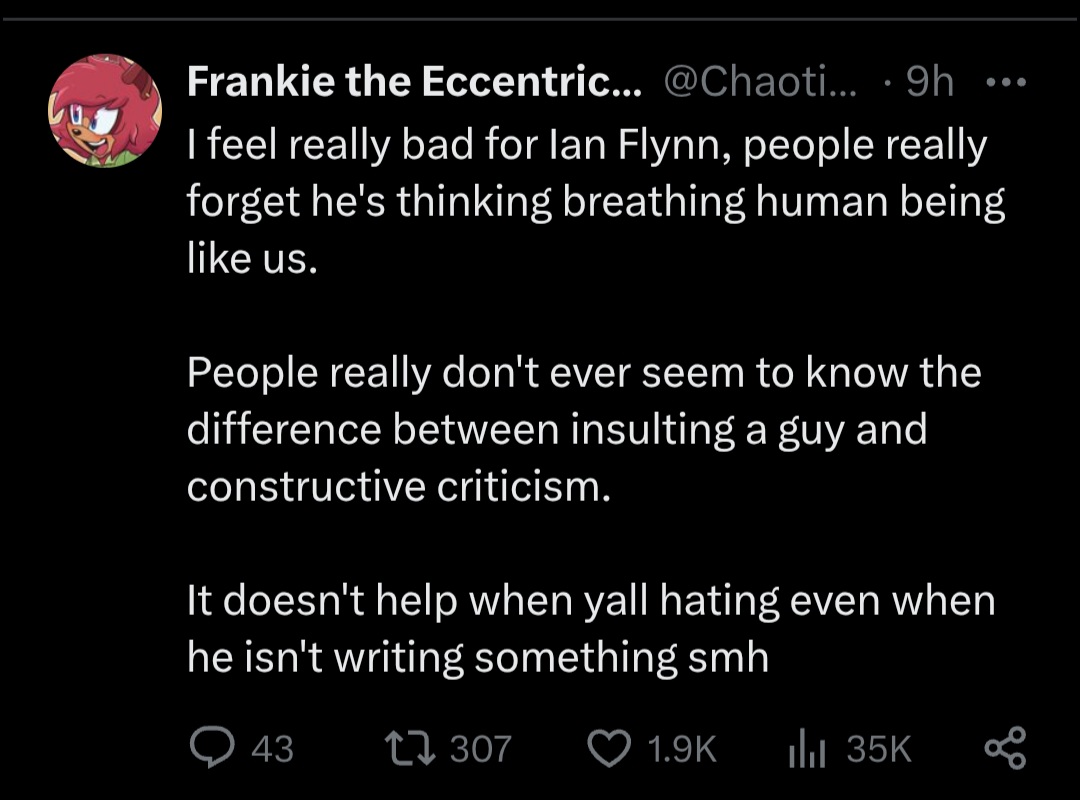Click the 35K views count

[x=879, y=749]
